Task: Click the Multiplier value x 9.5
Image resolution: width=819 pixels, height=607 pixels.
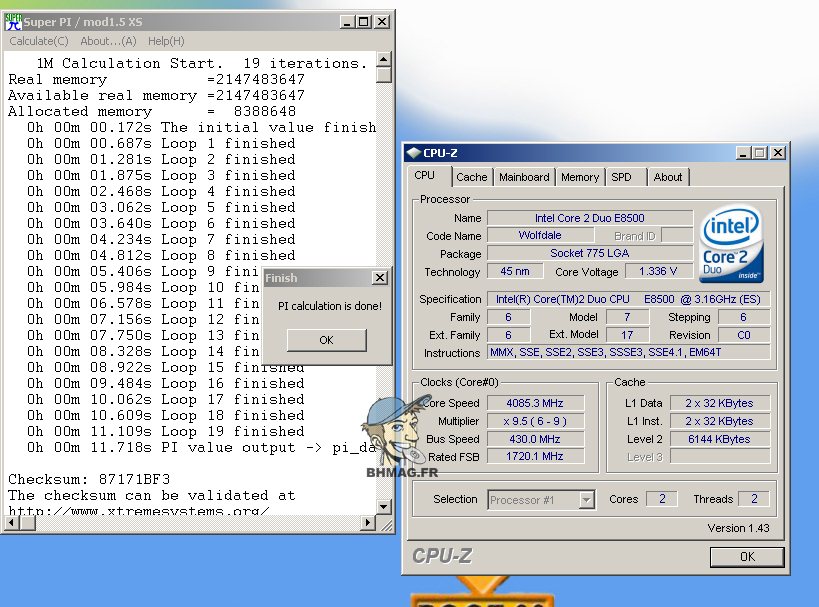Action: [x=535, y=421]
